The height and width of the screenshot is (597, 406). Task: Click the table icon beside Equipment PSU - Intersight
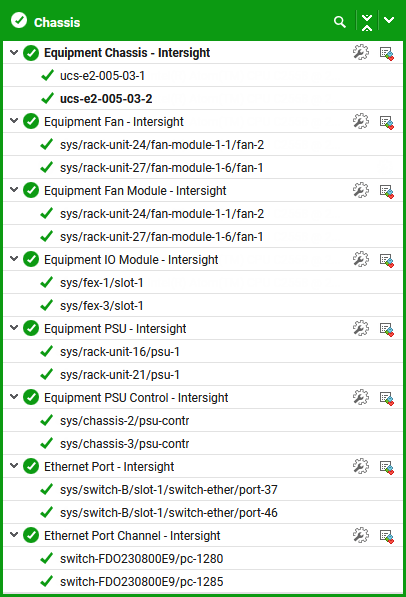(x=387, y=329)
